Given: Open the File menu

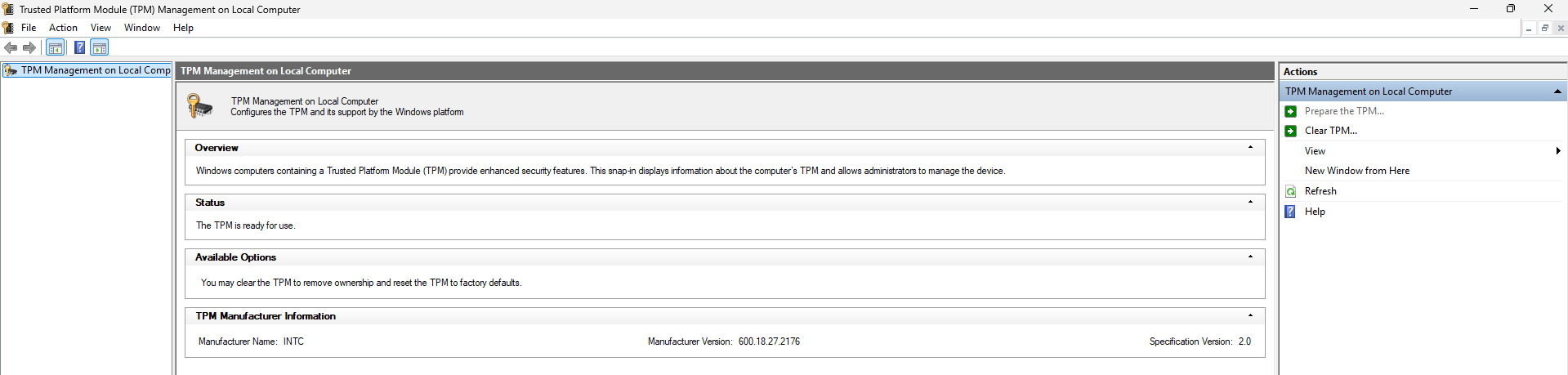Looking at the screenshot, I should pyautogui.click(x=29, y=28).
